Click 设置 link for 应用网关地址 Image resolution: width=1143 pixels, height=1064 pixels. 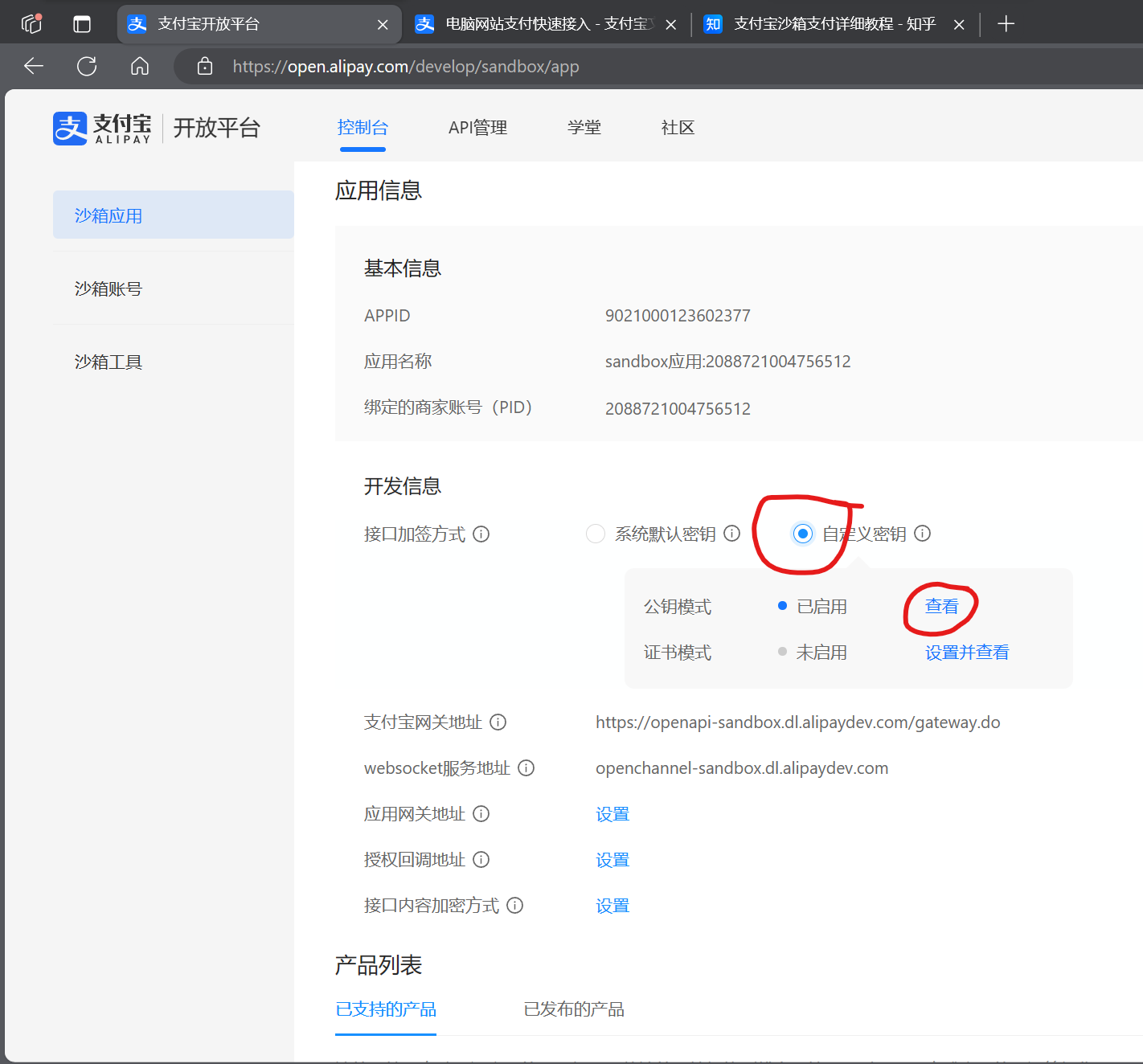coord(612,814)
